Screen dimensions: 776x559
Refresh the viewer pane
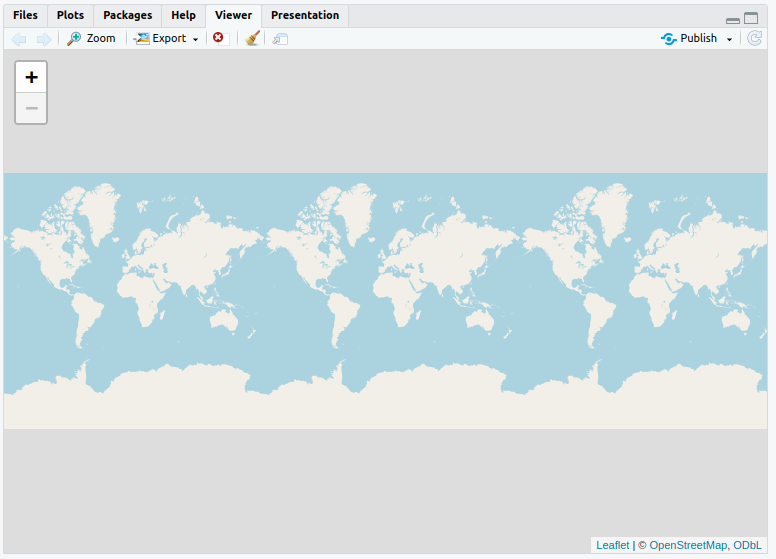(754, 39)
